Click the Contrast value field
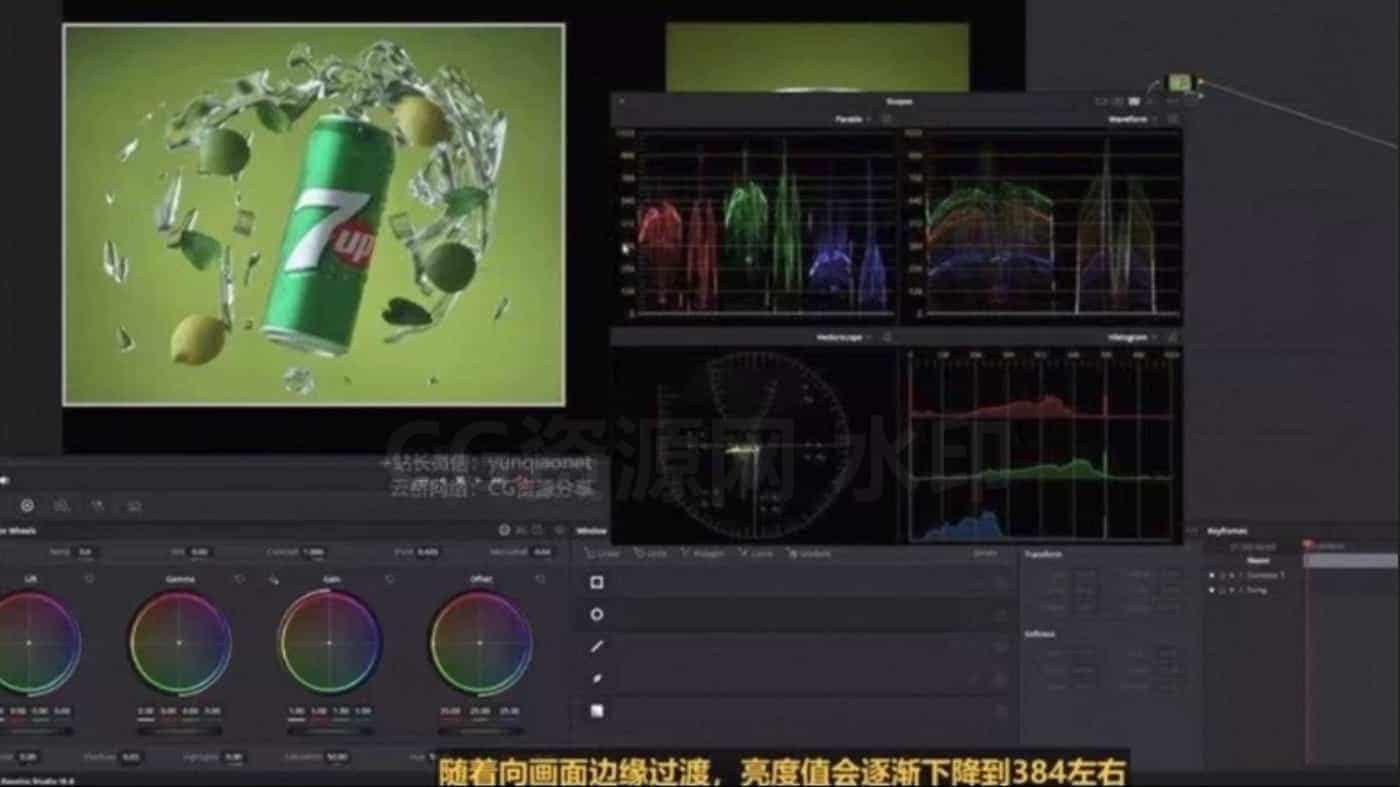Image resolution: width=1400 pixels, height=787 pixels. 314,552
